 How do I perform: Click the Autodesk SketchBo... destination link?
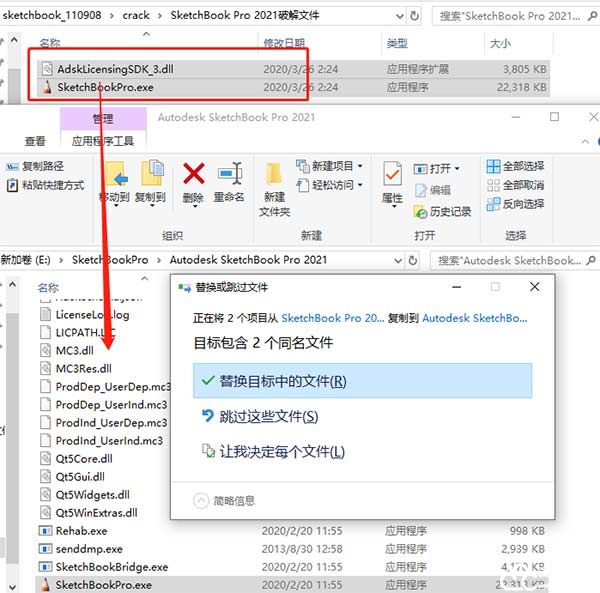tap(474, 318)
